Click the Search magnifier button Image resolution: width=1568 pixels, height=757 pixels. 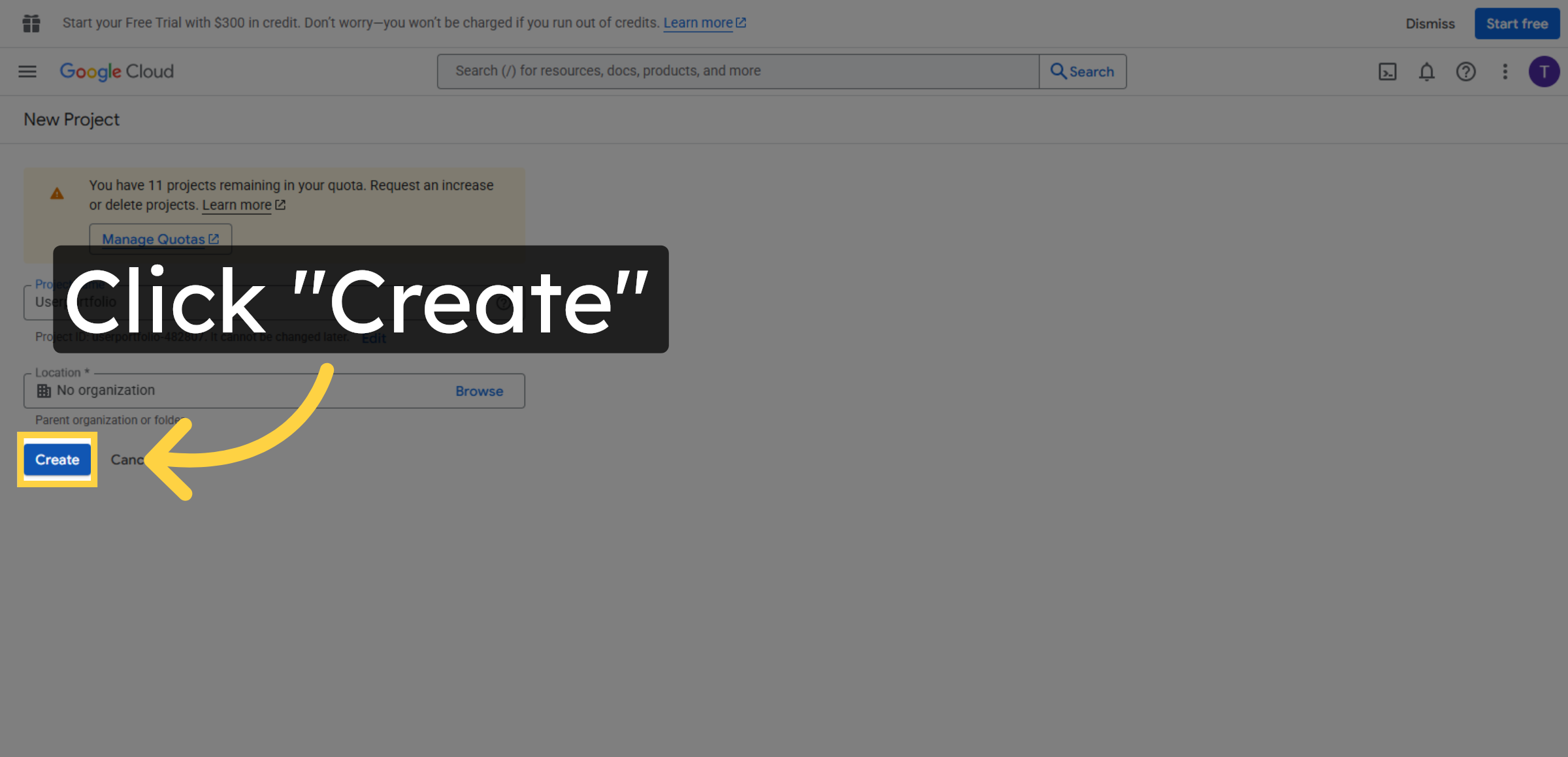[1082, 71]
